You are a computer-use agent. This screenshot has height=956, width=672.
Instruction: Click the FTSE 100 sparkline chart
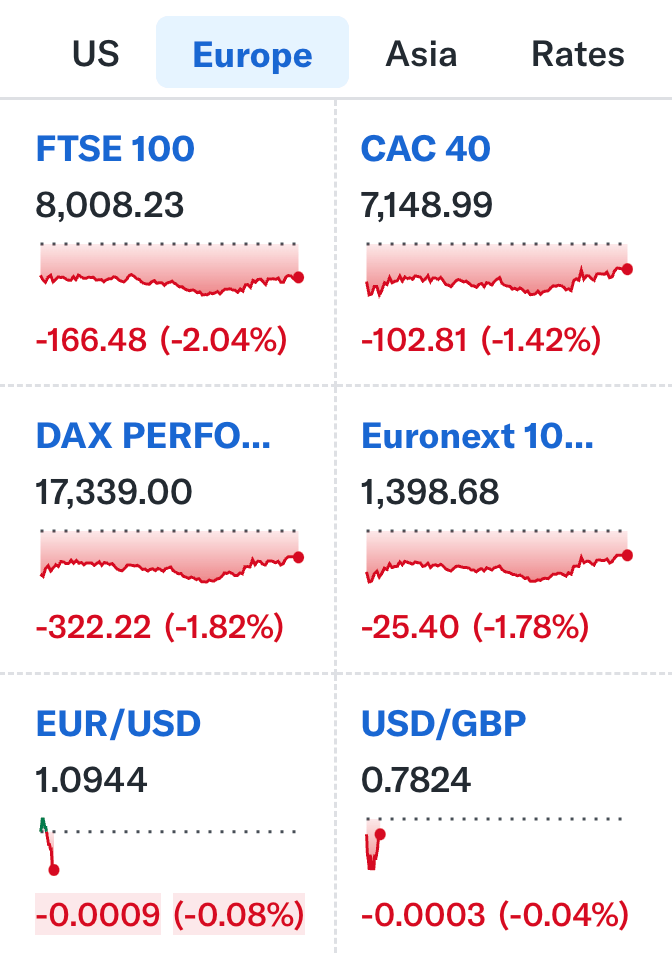point(170,270)
